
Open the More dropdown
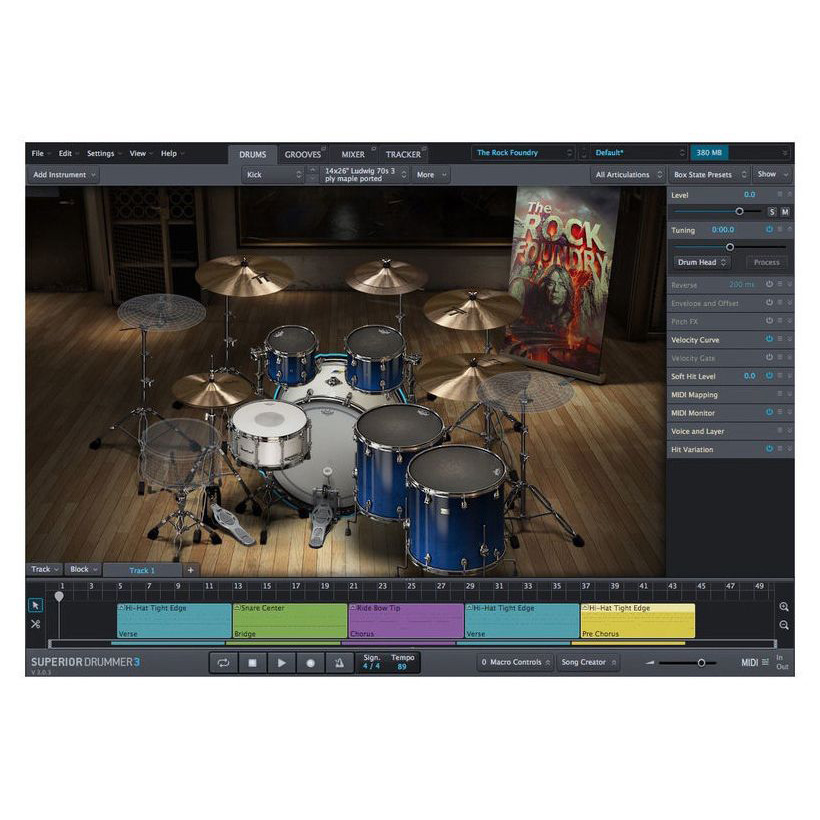pos(431,175)
